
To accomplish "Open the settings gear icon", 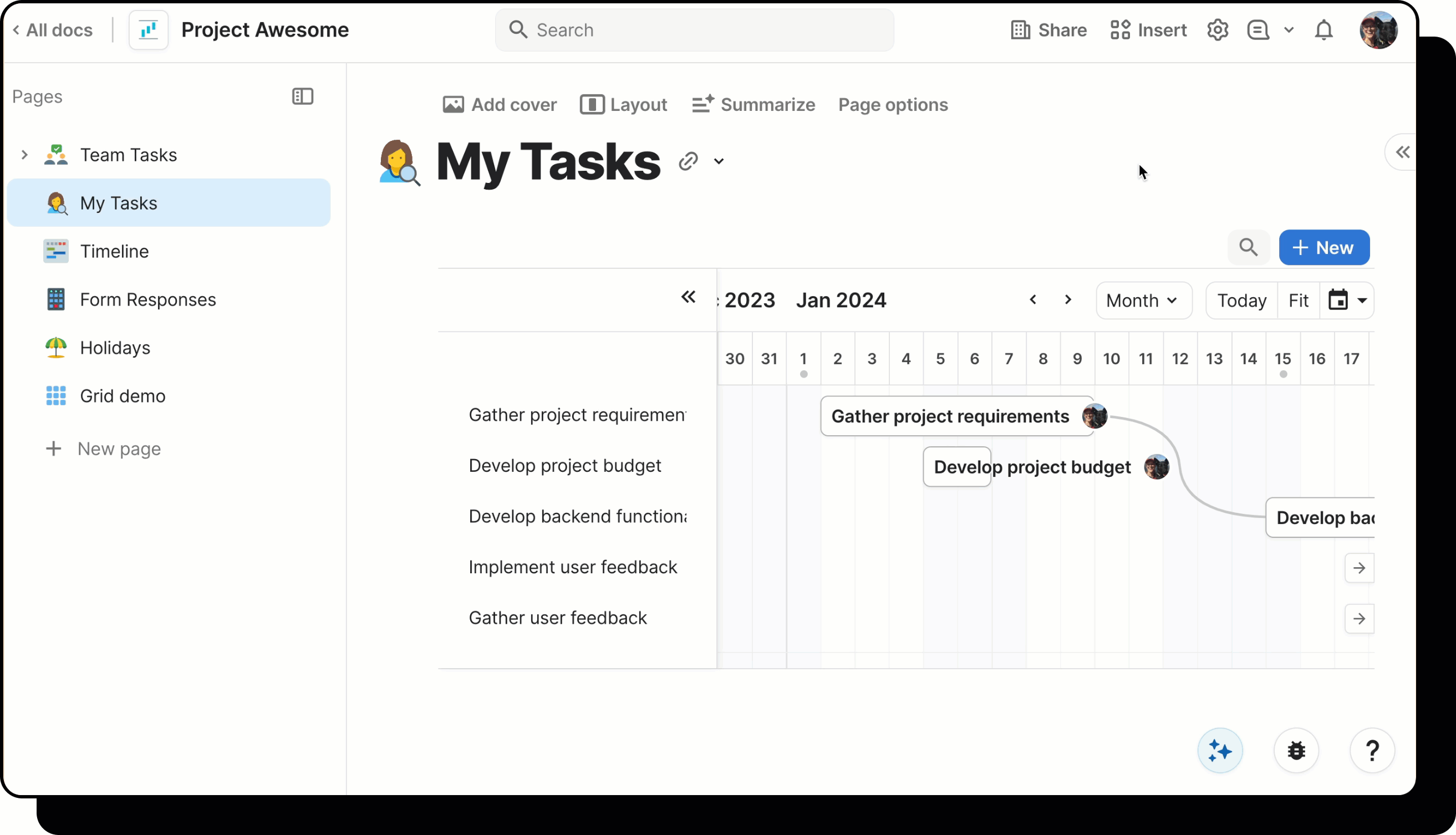I will [x=1218, y=30].
